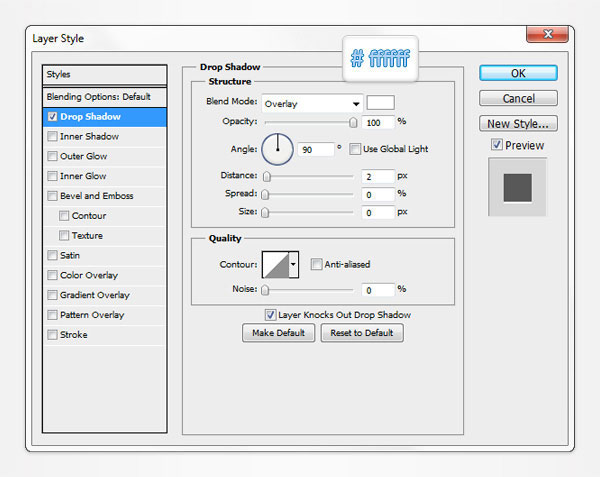Viewport: 600px width, 477px height.
Task: Uncheck the Drop Shadow checkbox
Action: (x=52, y=117)
